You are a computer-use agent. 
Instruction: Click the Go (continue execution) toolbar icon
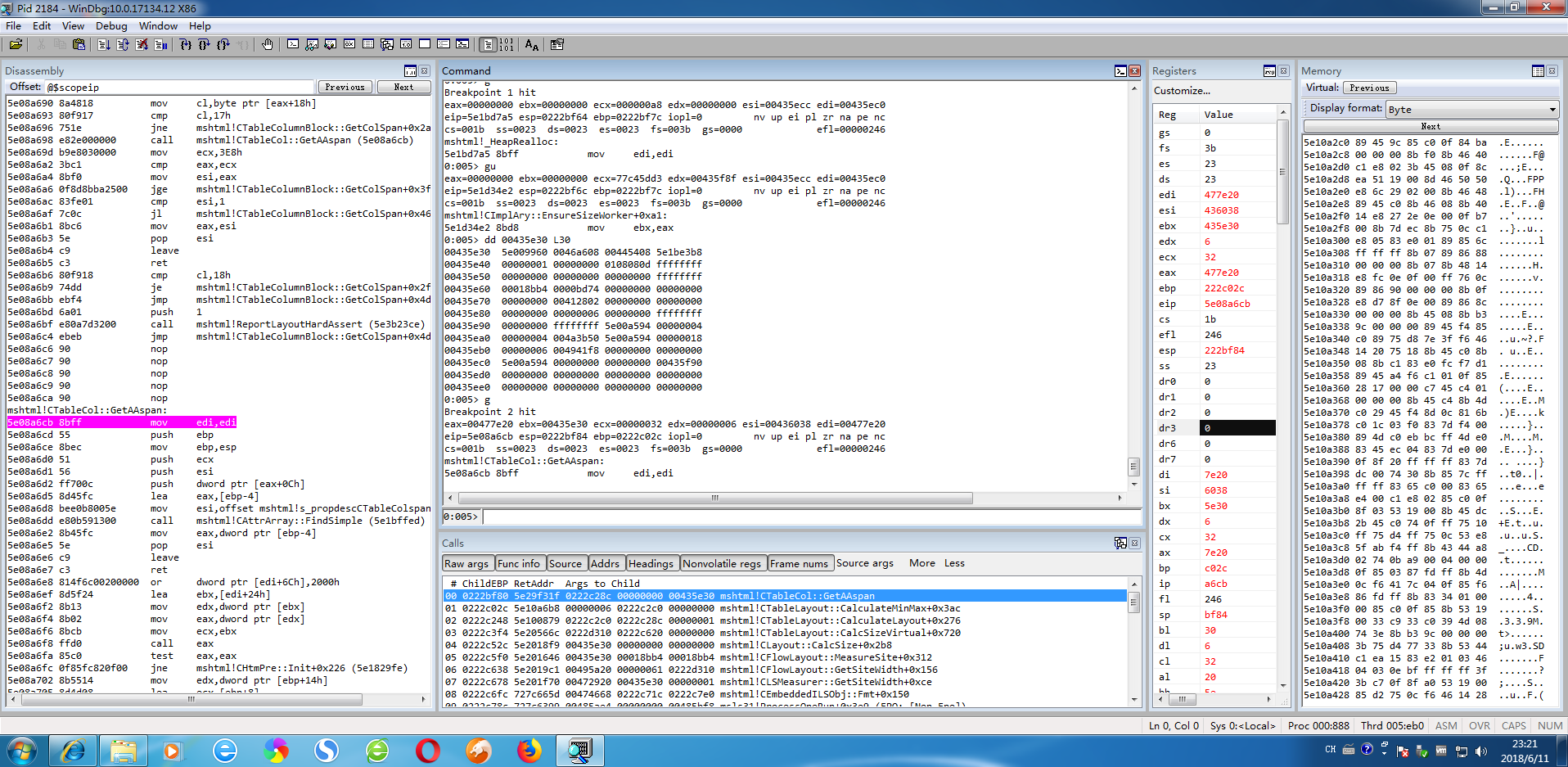[x=104, y=44]
